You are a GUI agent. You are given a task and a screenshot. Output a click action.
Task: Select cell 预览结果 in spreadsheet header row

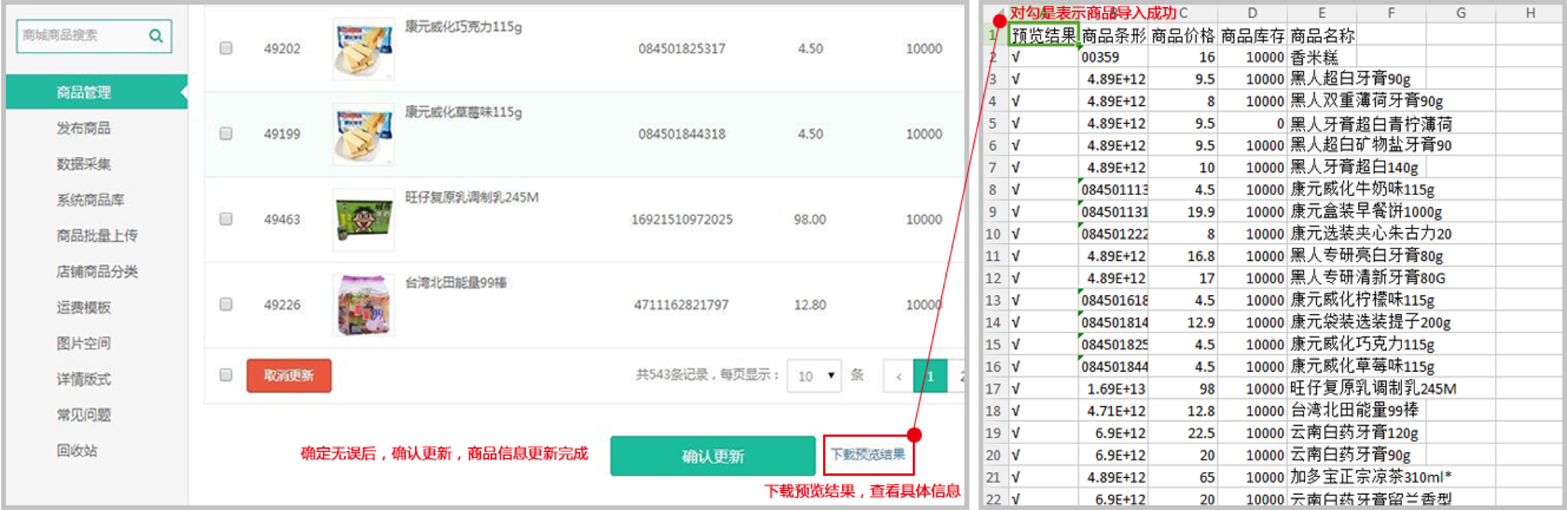point(1044,35)
